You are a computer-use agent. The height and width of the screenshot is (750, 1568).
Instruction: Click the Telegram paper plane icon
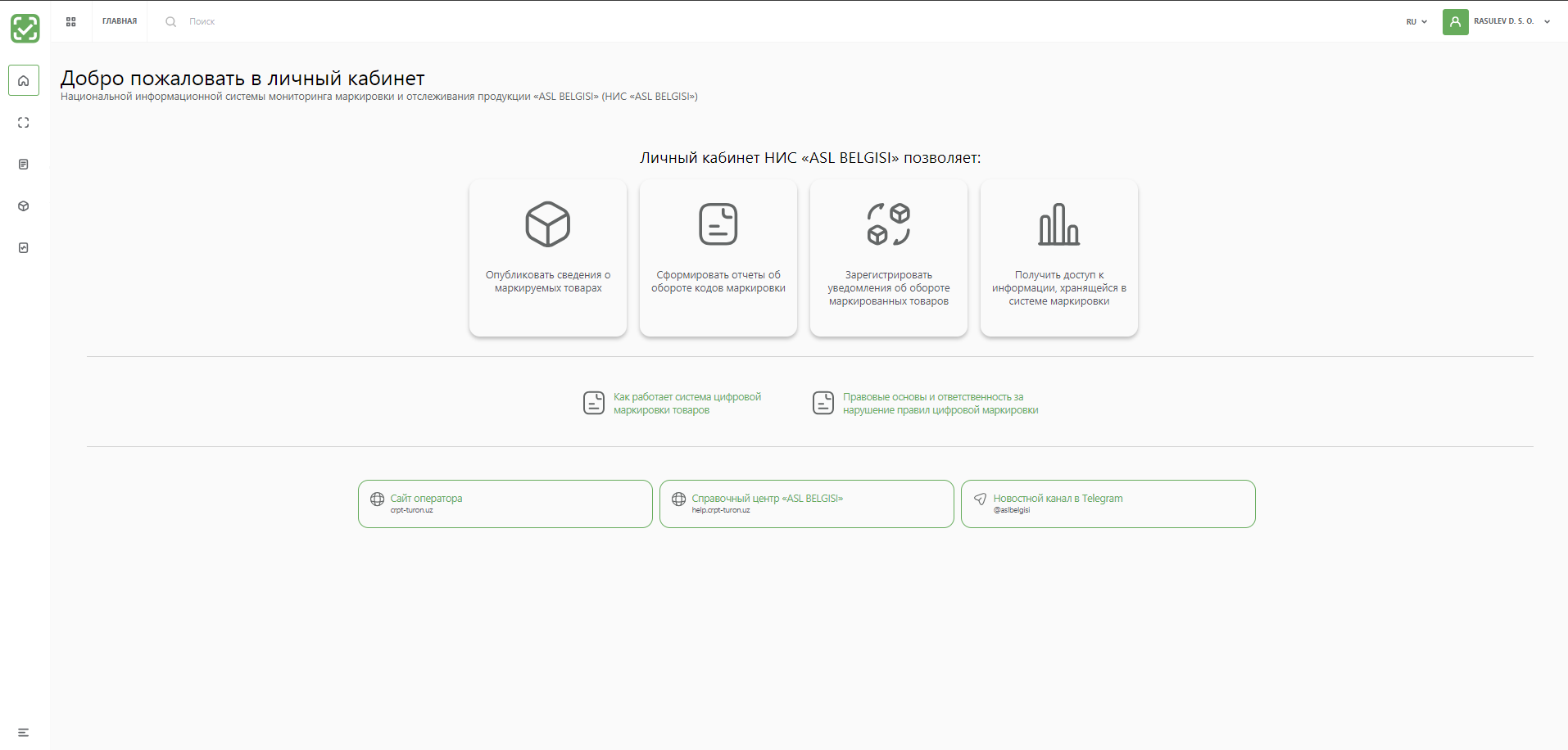pyautogui.click(x=981, y=499)
